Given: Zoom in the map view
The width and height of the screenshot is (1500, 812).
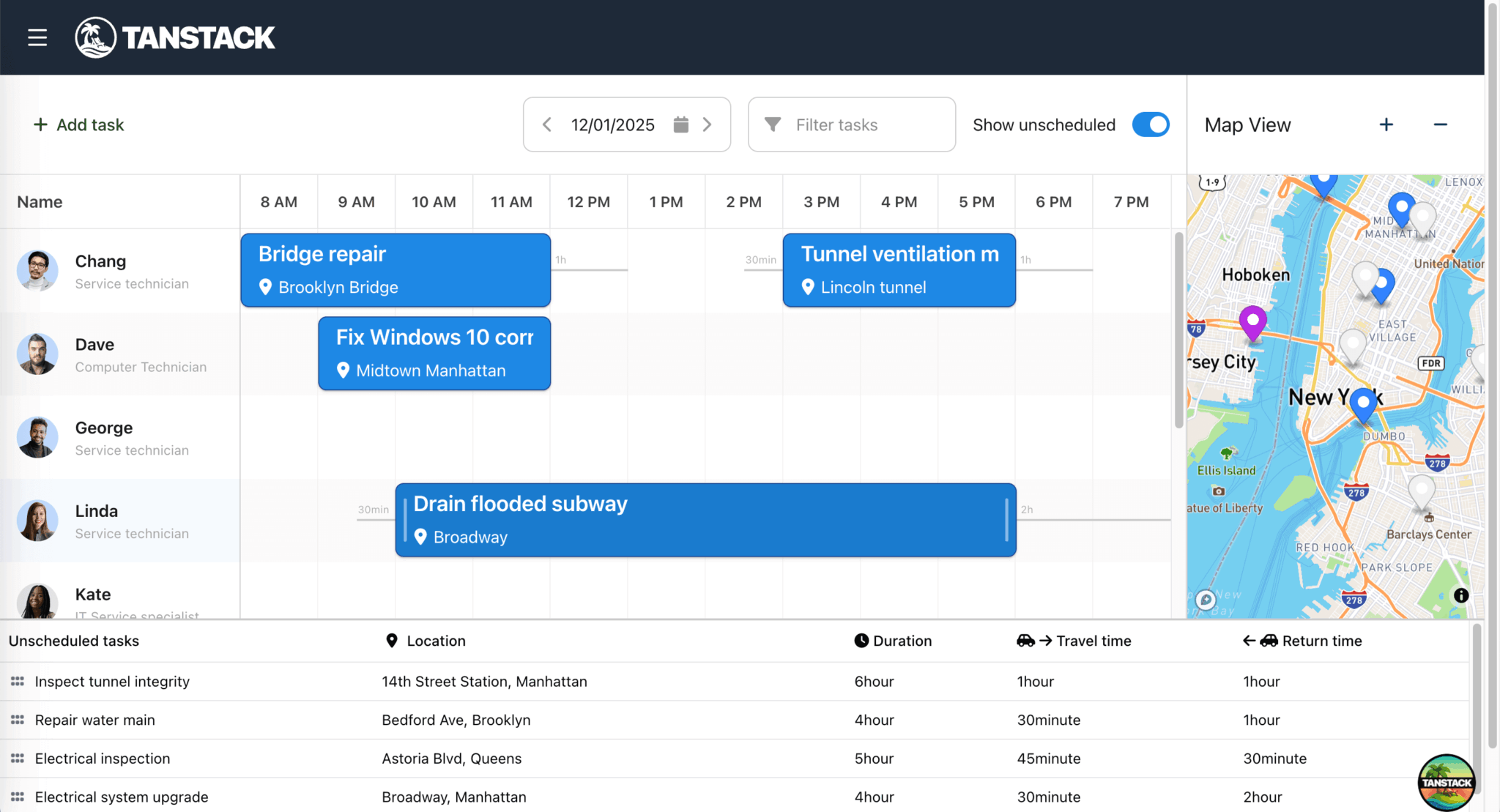Looking at the screenshot, I should point(1386,124).
